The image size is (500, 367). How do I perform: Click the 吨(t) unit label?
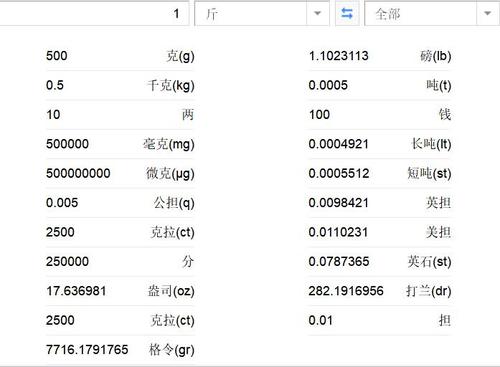pyautogui.click(x=439, y=85)
